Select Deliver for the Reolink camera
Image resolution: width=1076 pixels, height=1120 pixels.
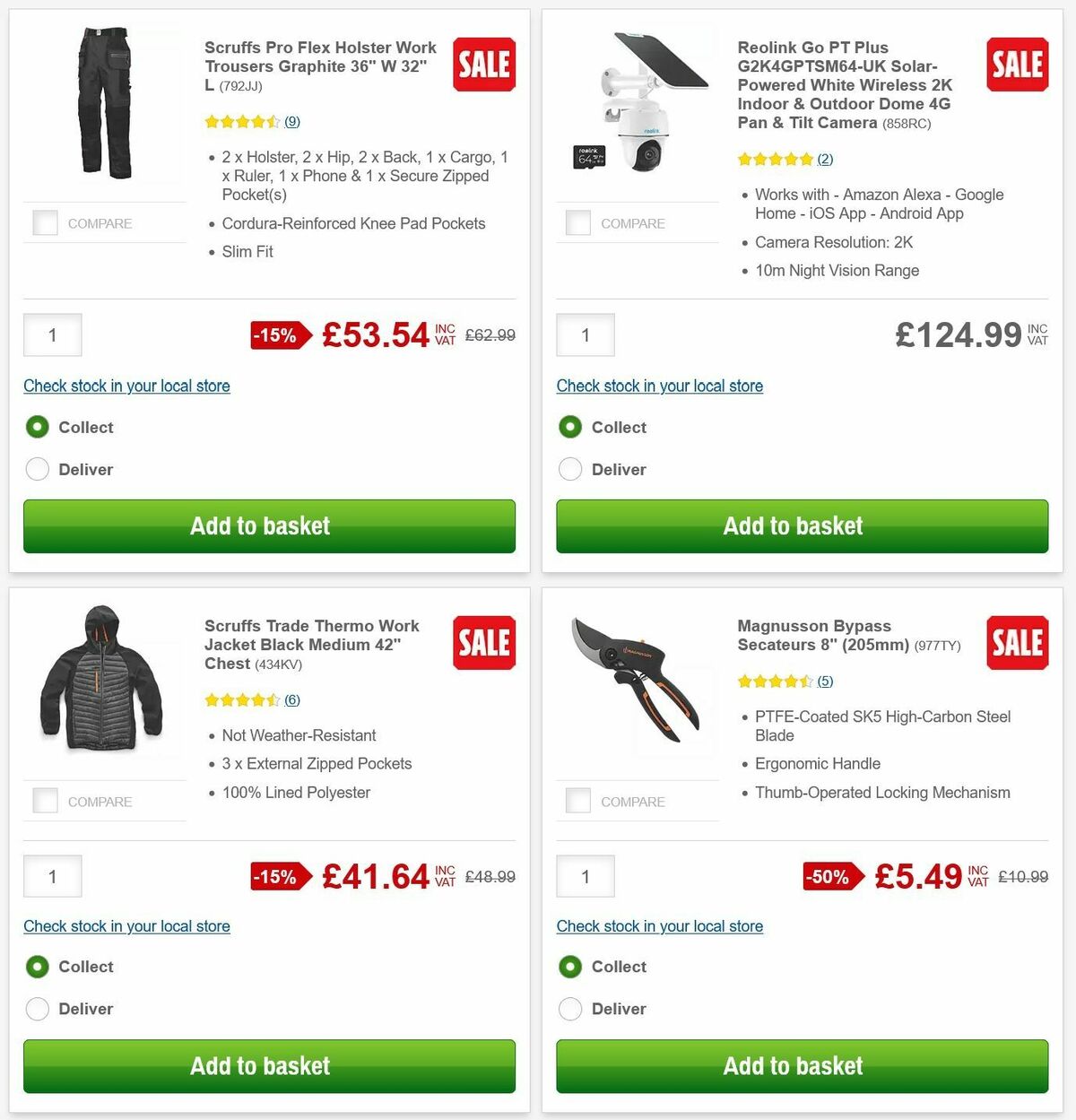[x=570, y=469]
